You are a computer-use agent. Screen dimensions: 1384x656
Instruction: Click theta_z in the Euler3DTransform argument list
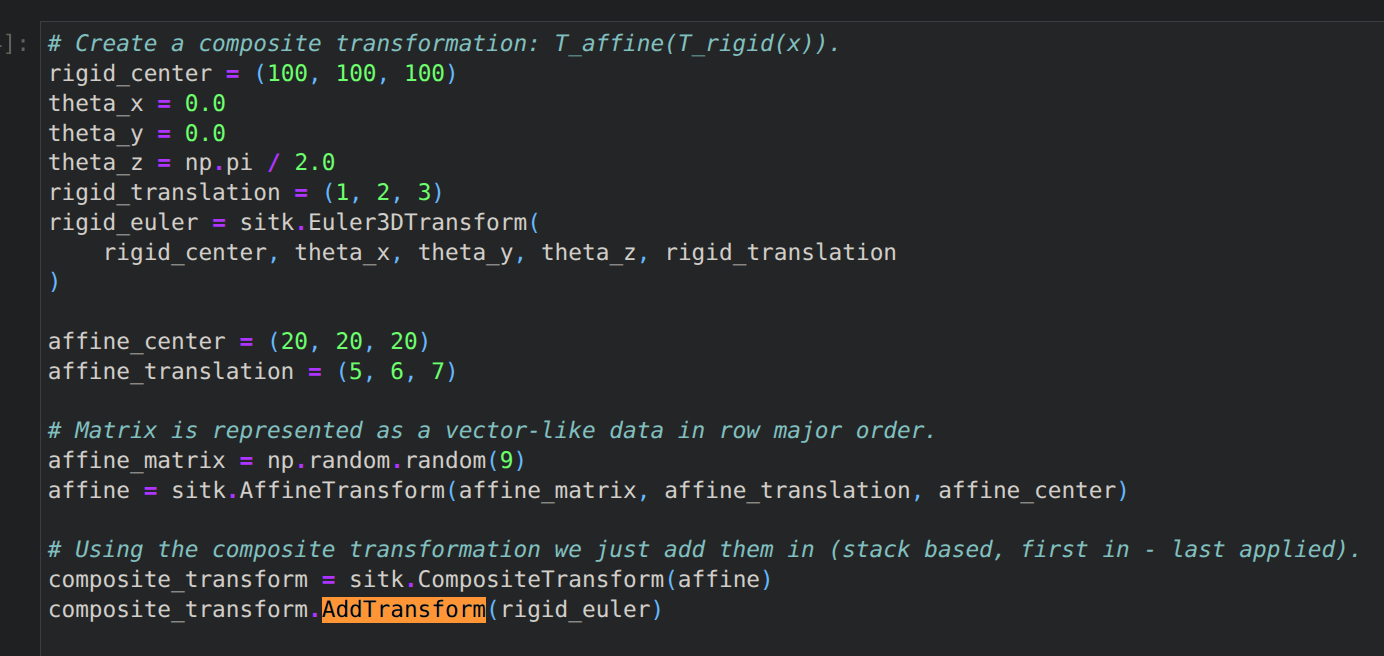tap(589, 252)
